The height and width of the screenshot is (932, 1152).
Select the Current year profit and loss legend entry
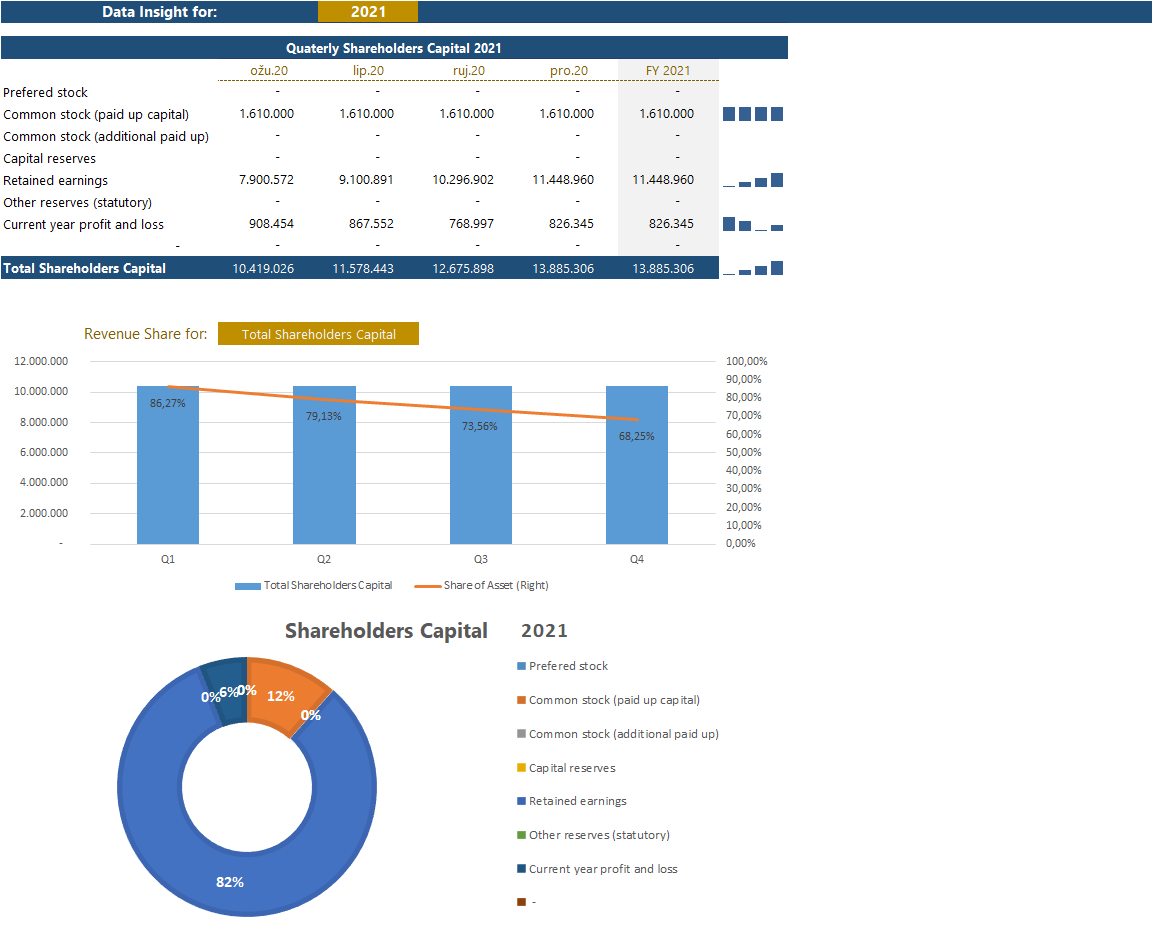click(x=602, y=869)
